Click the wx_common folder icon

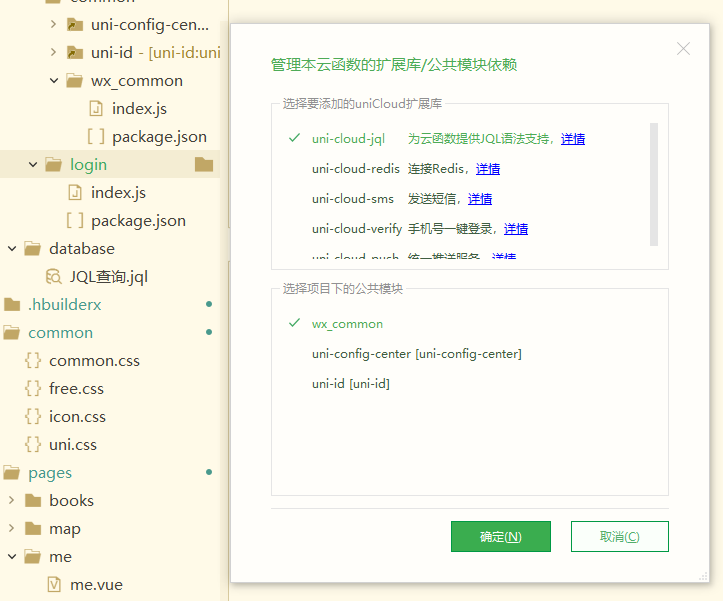click(x=75, y=81)
